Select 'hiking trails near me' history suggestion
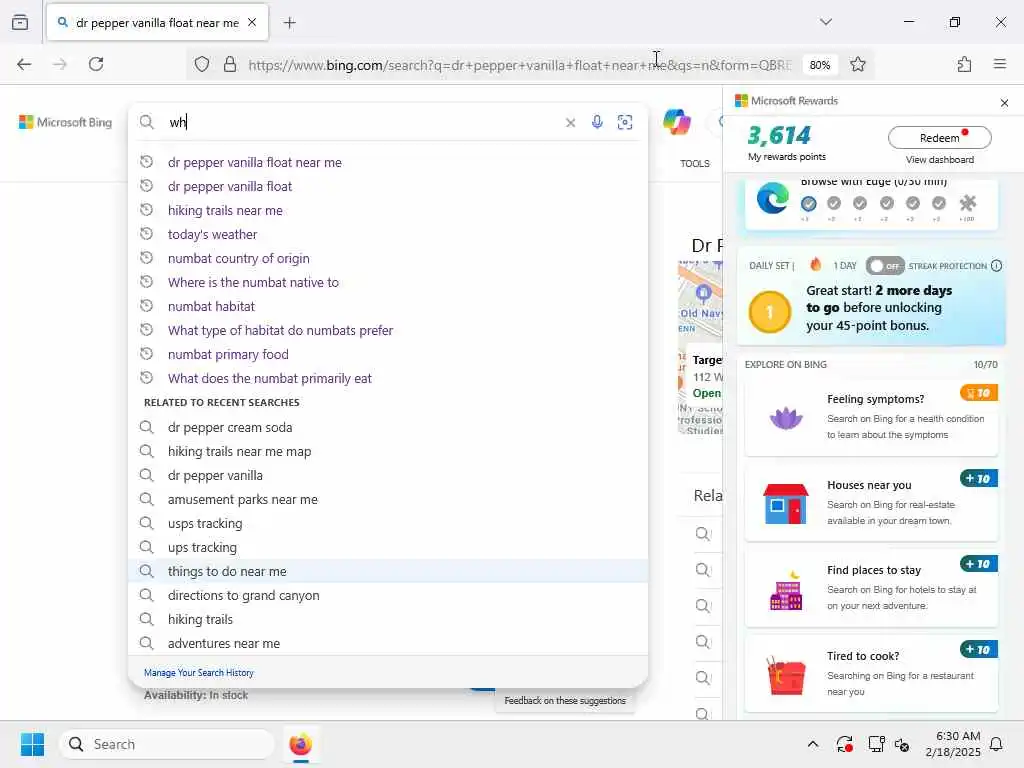The image size is (1024, 768). coord(388,210)
